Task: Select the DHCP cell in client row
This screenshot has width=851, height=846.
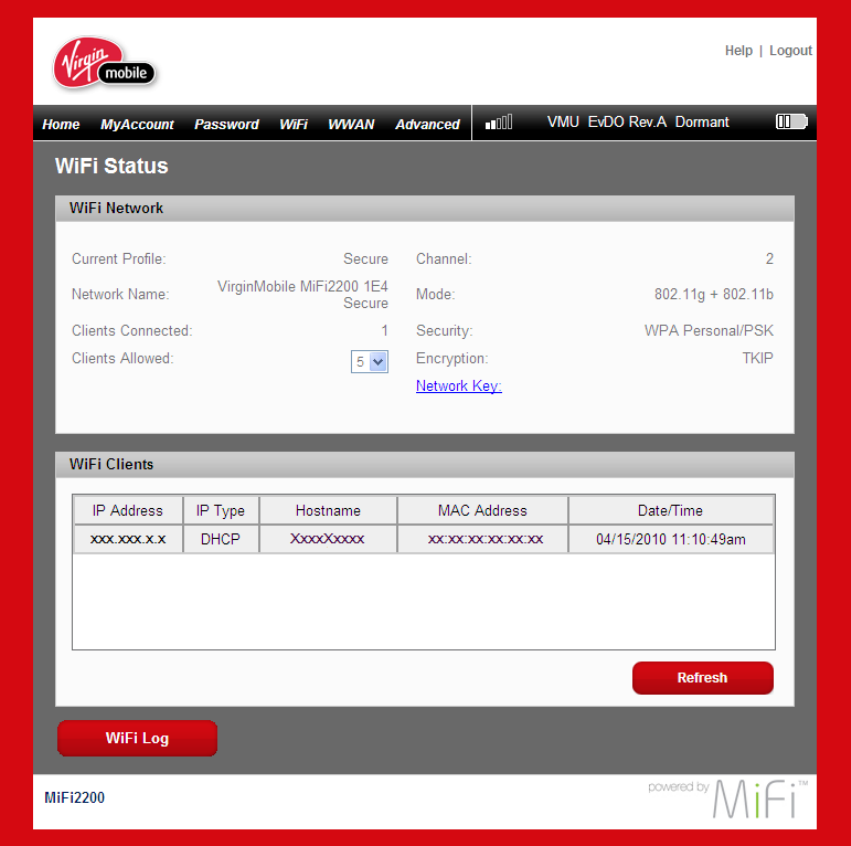Action: pos(220,539)
